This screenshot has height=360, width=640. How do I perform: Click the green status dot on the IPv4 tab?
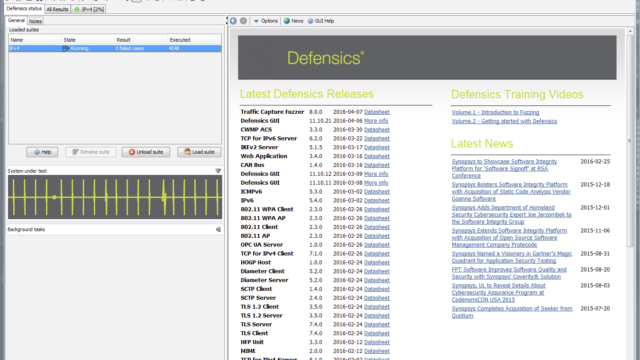[77, 9]
